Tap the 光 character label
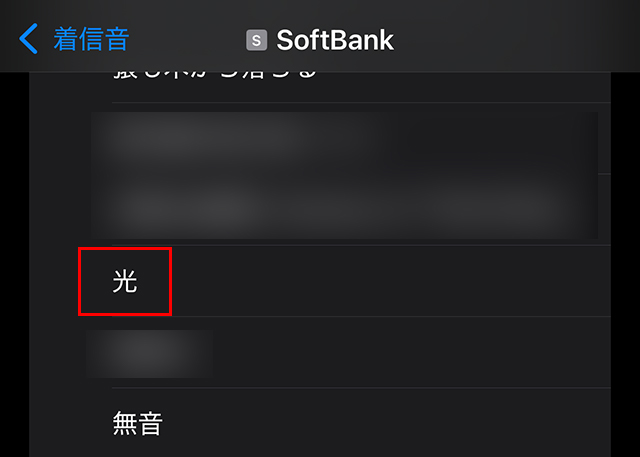The width and height of the screenshot is (640, 457). pos(125,281)
